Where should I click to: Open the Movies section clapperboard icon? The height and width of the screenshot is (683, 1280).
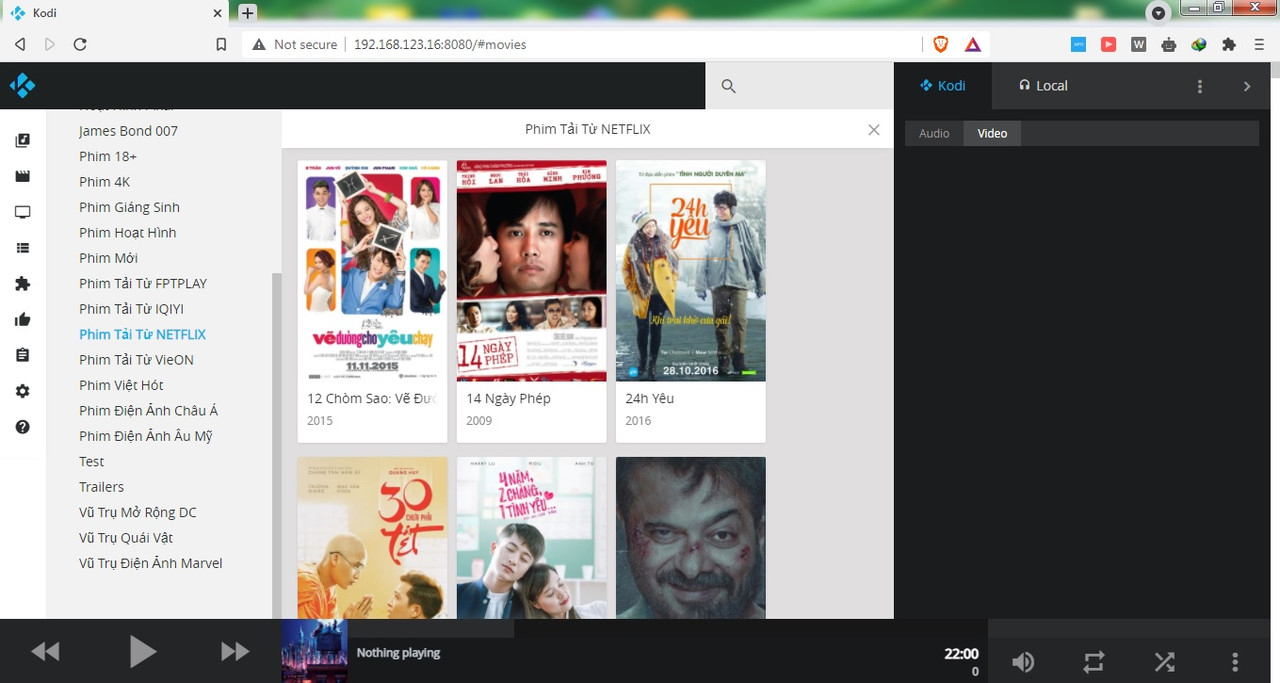point(22,176)
